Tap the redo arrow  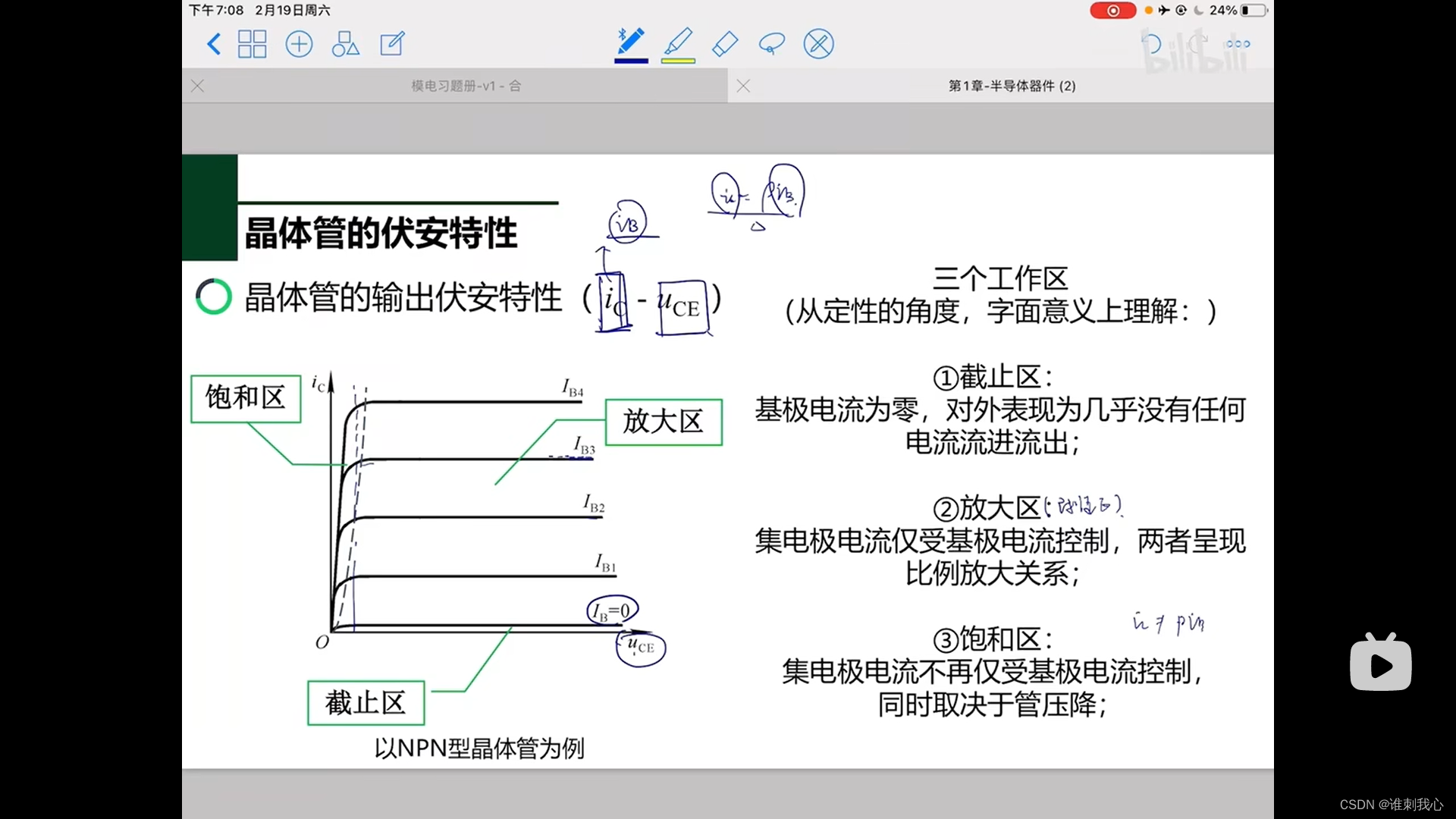point(1197,44)
